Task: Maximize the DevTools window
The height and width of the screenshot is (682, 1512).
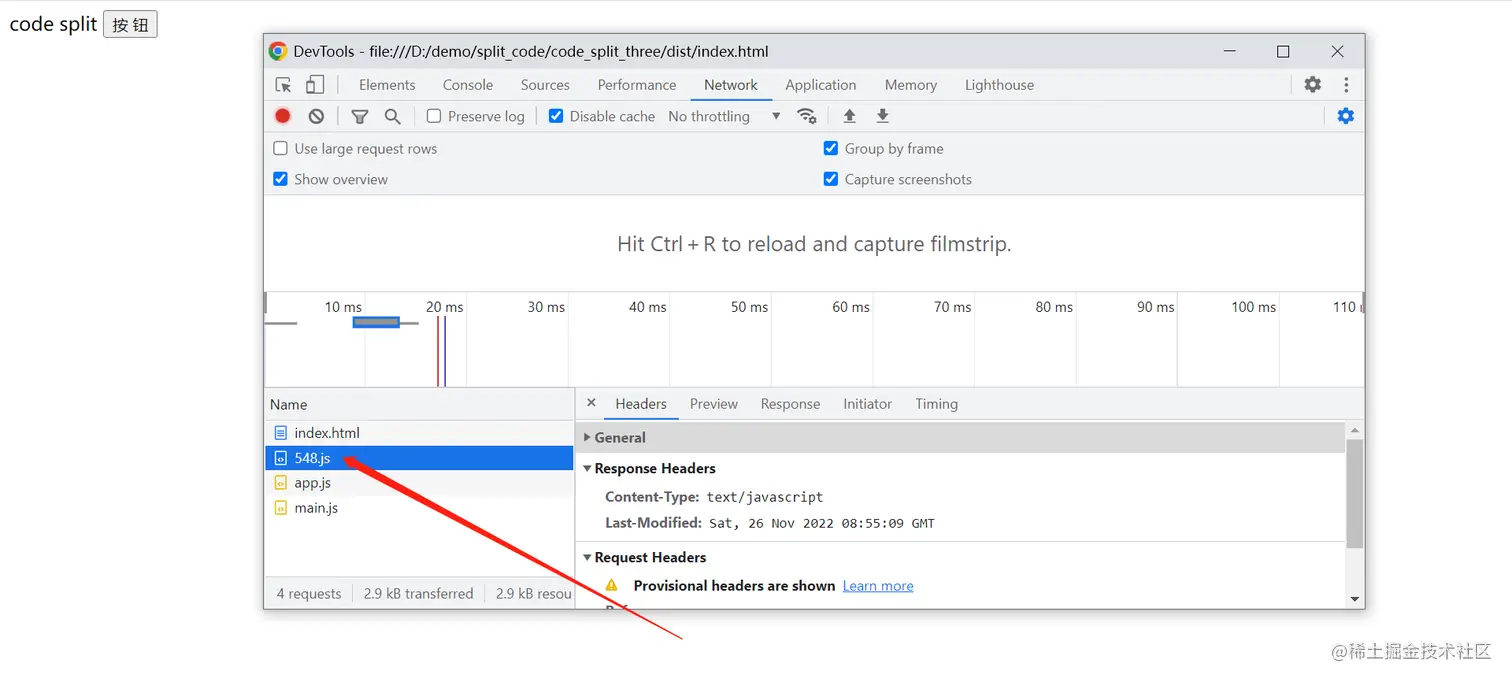Action: click(x=1283, y=51)
